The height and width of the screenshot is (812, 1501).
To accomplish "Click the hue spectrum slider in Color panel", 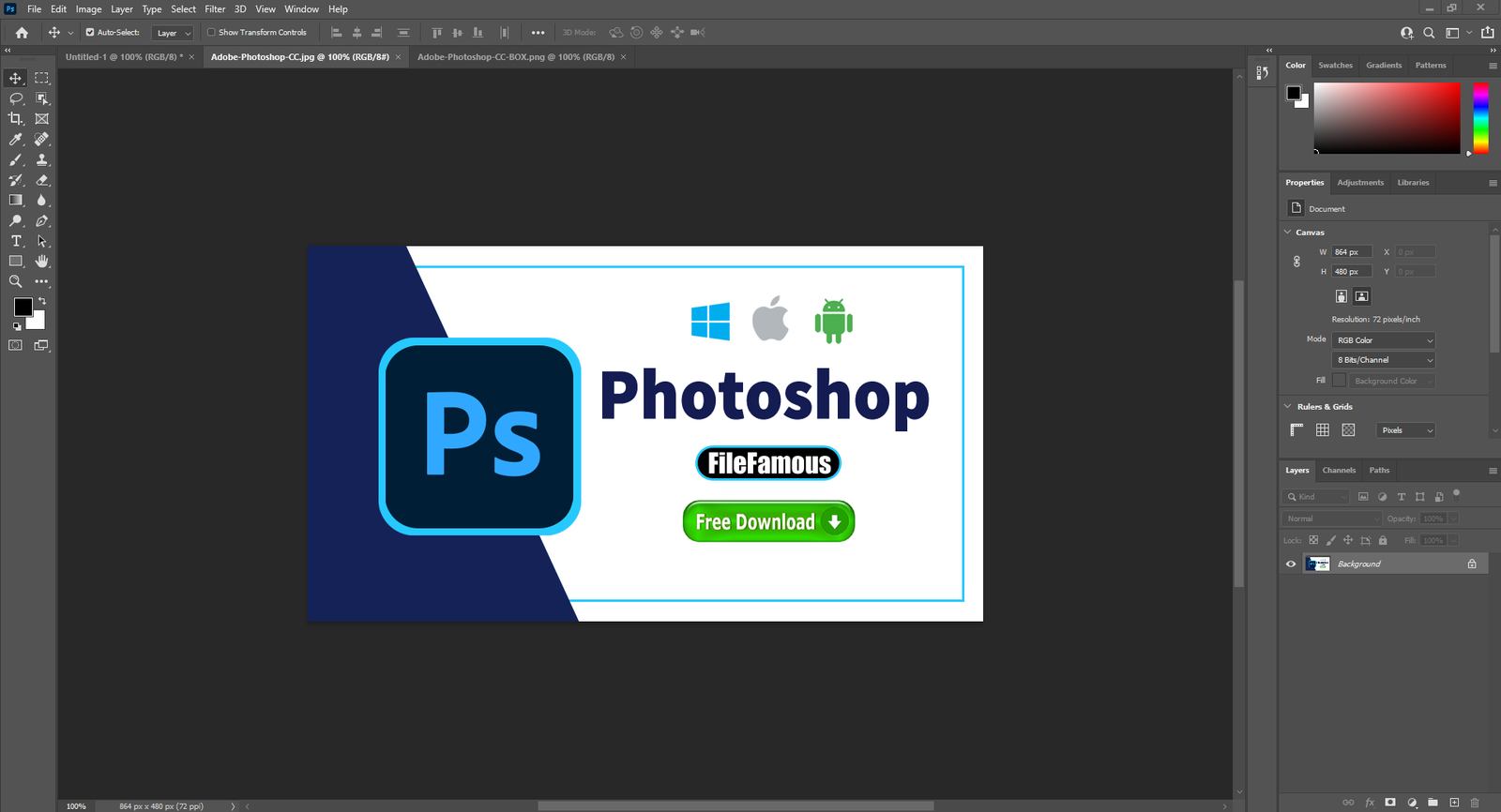I will (1480, 118).
